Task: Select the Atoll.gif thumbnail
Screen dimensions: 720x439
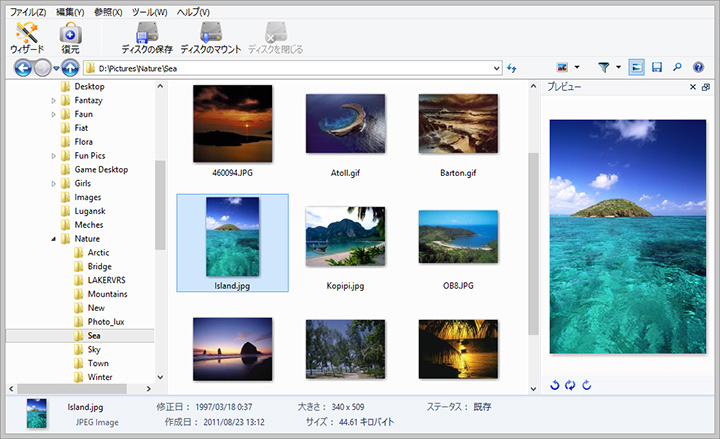Action: pos(345,124)
